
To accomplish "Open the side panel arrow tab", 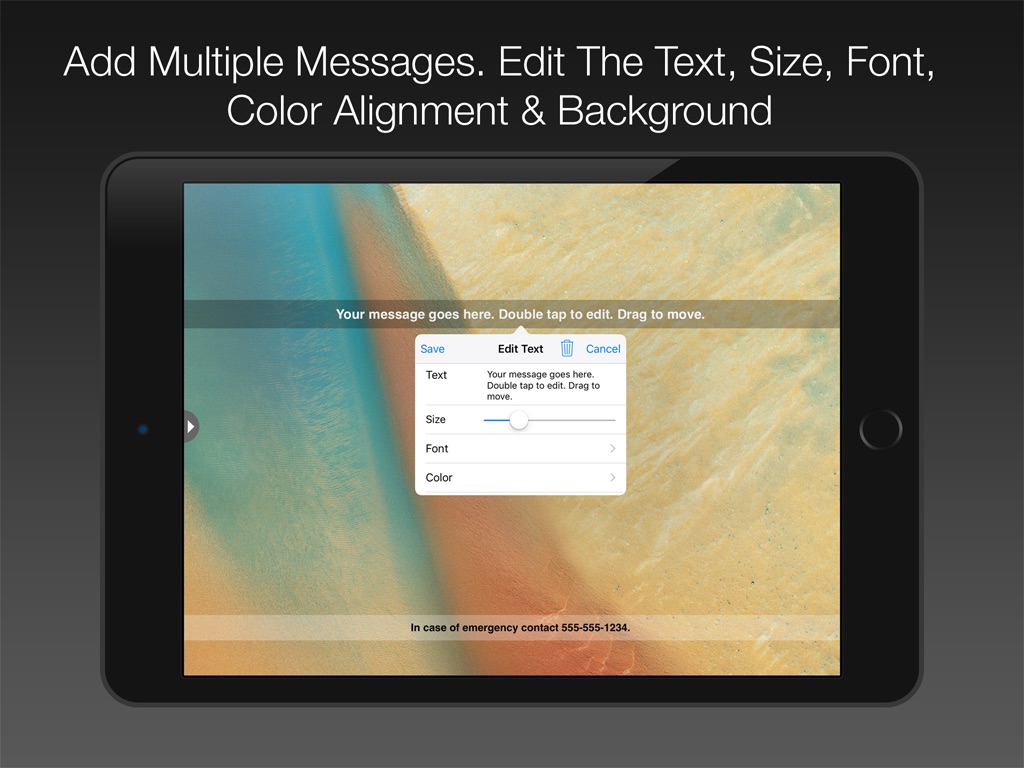I will pos(190,426).
